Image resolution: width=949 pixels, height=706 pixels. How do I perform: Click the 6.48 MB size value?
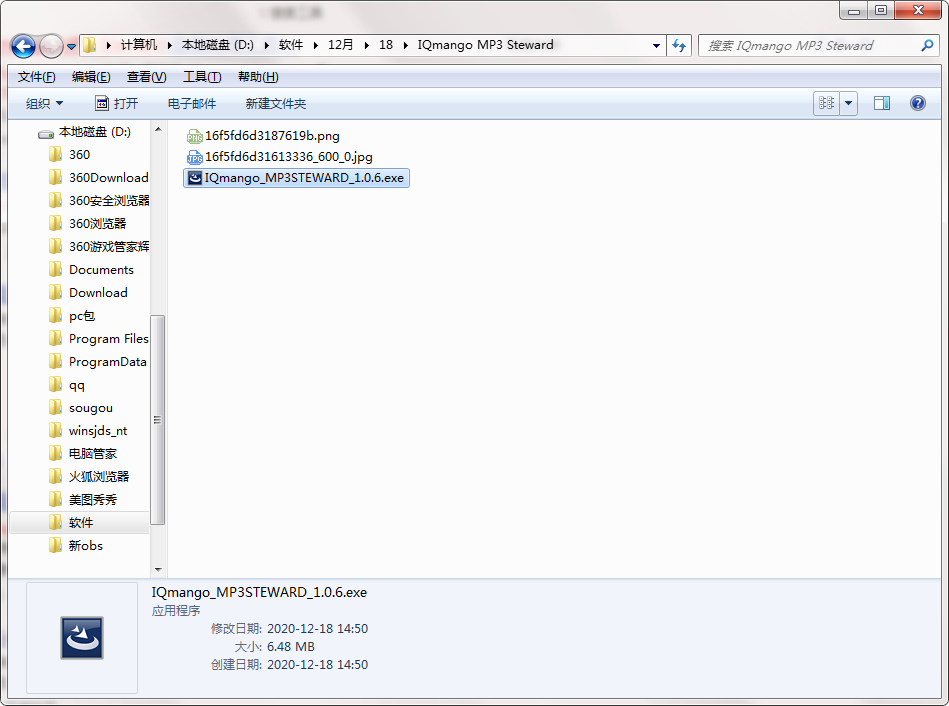pos(291,647)
